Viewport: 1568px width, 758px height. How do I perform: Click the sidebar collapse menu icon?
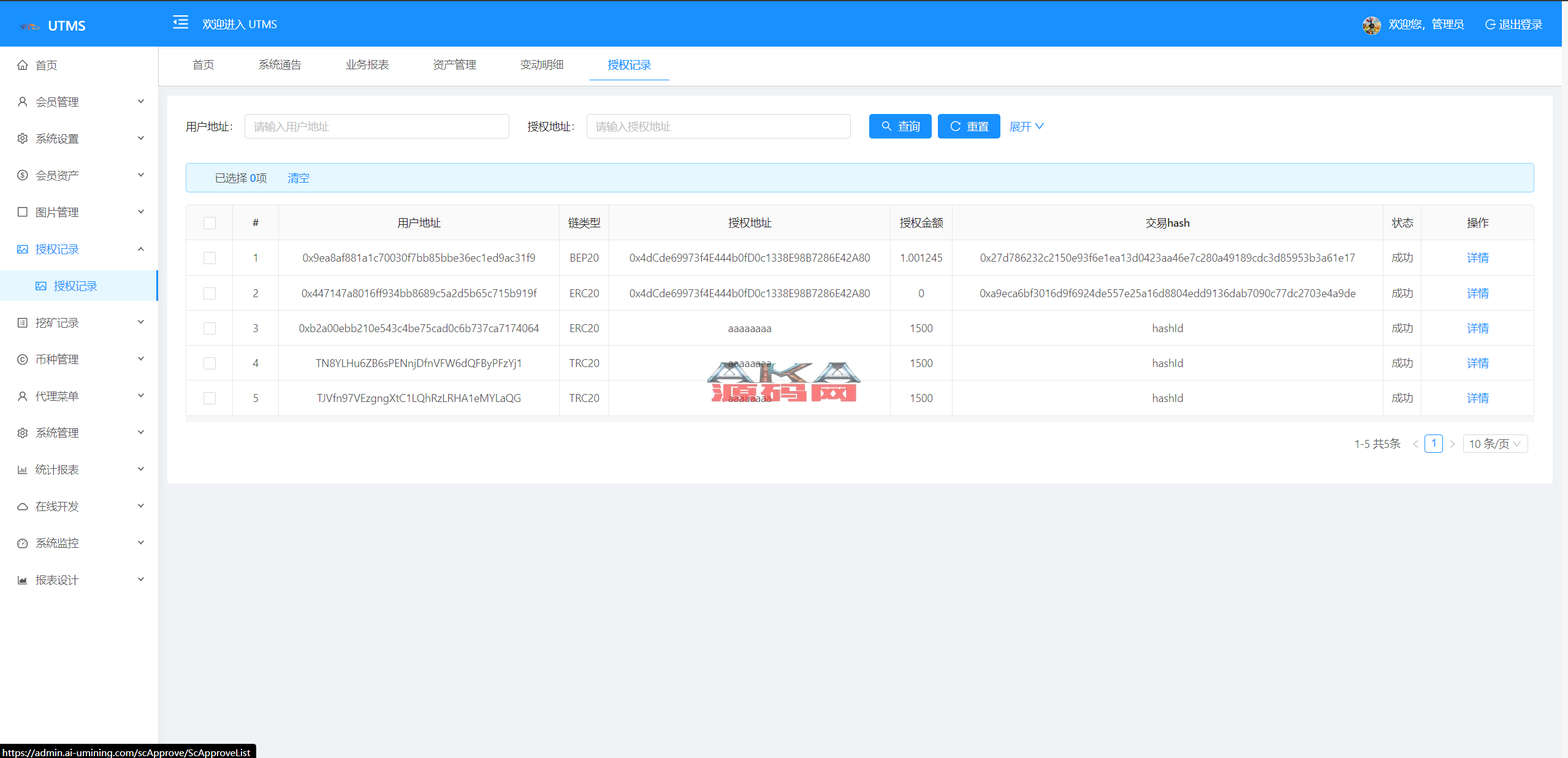point(180,23)
